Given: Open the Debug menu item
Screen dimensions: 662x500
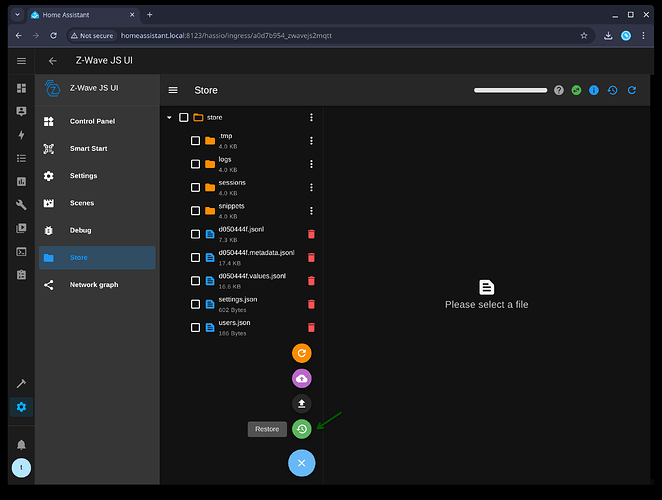Looking at the screenshot, I should pos(97,230).
